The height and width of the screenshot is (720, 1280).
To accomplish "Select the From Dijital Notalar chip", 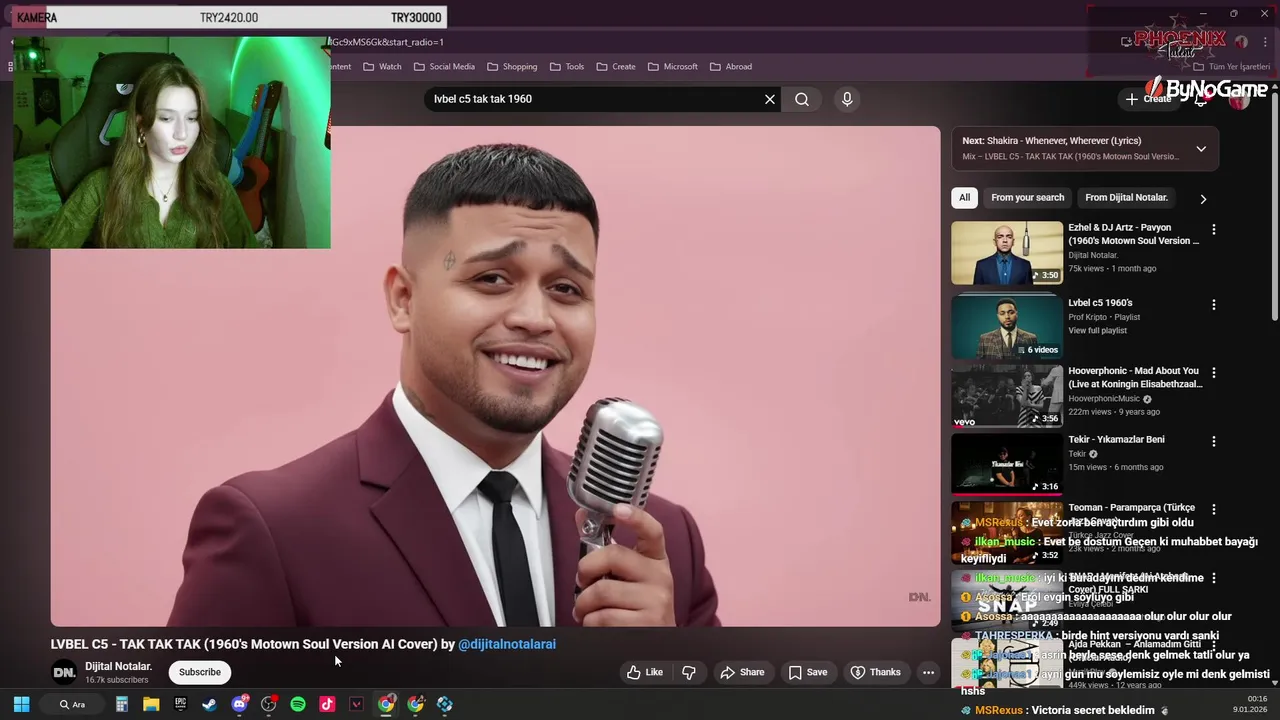I will tap(1126, 198).
